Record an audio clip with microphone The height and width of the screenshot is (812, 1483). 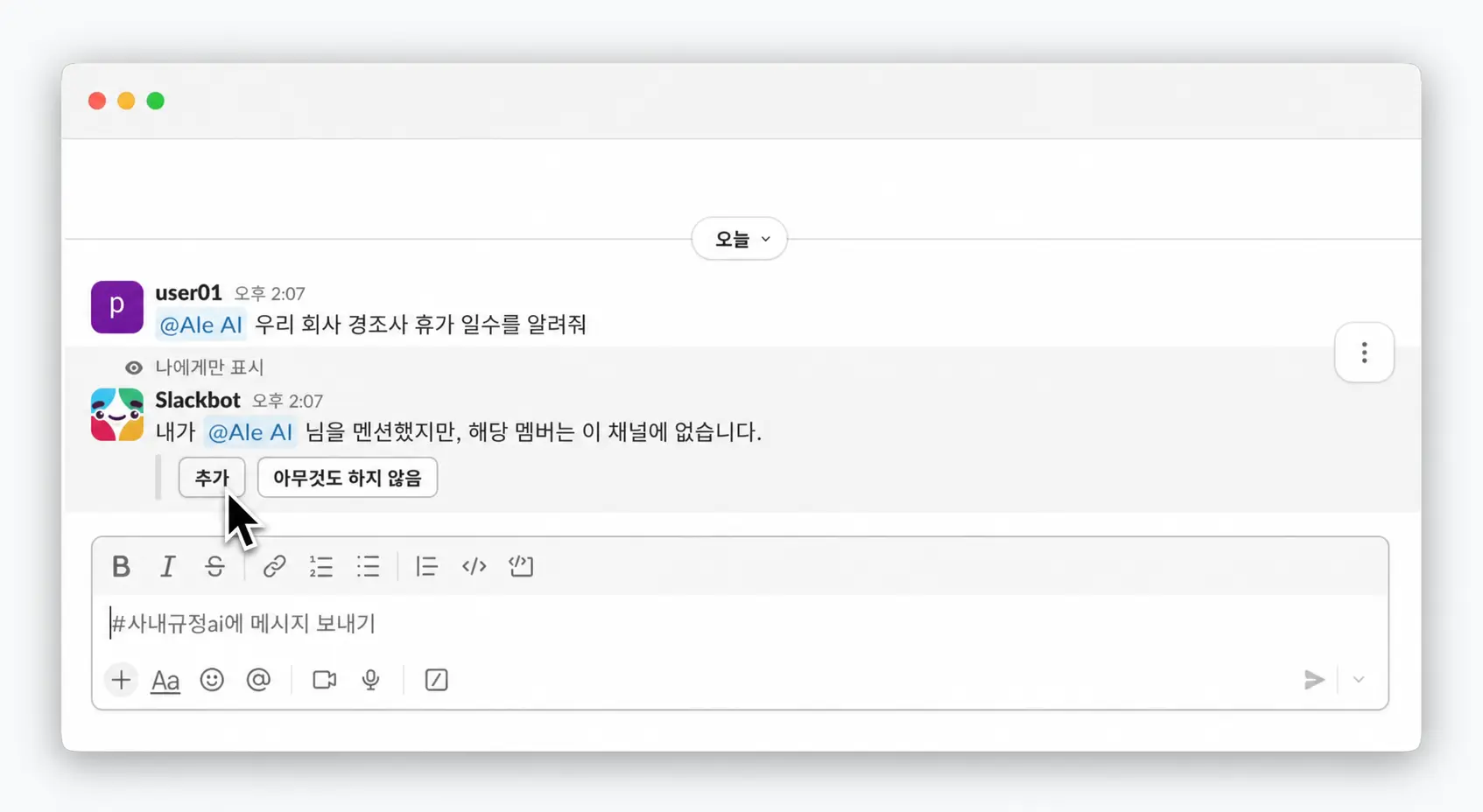pyautogui.click(x=371, y=680)
